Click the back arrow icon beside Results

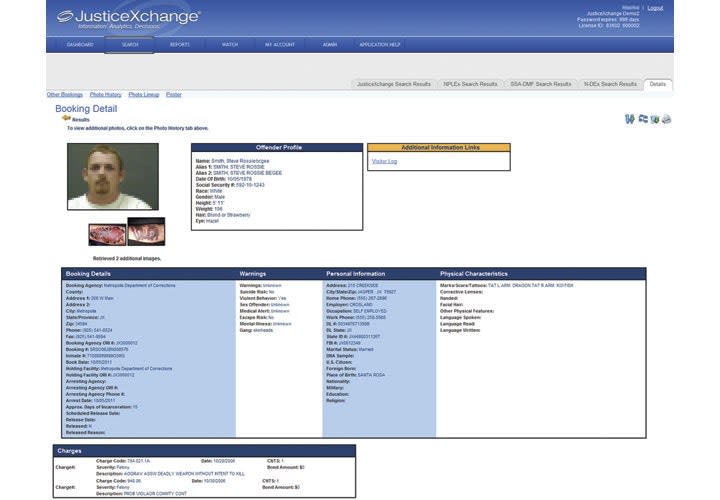[66, 118]
